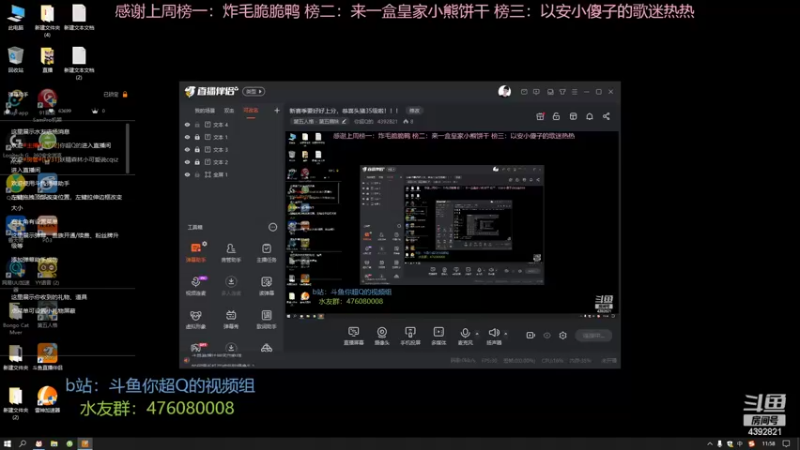Viewport: 800px width, 450px height.
Task: Click the 已锁定 lock icon on desktop overlay
Action: coord(125,94)
